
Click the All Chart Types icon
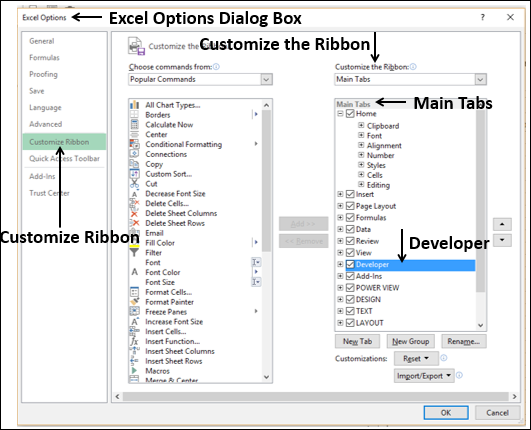coord(134,105)
